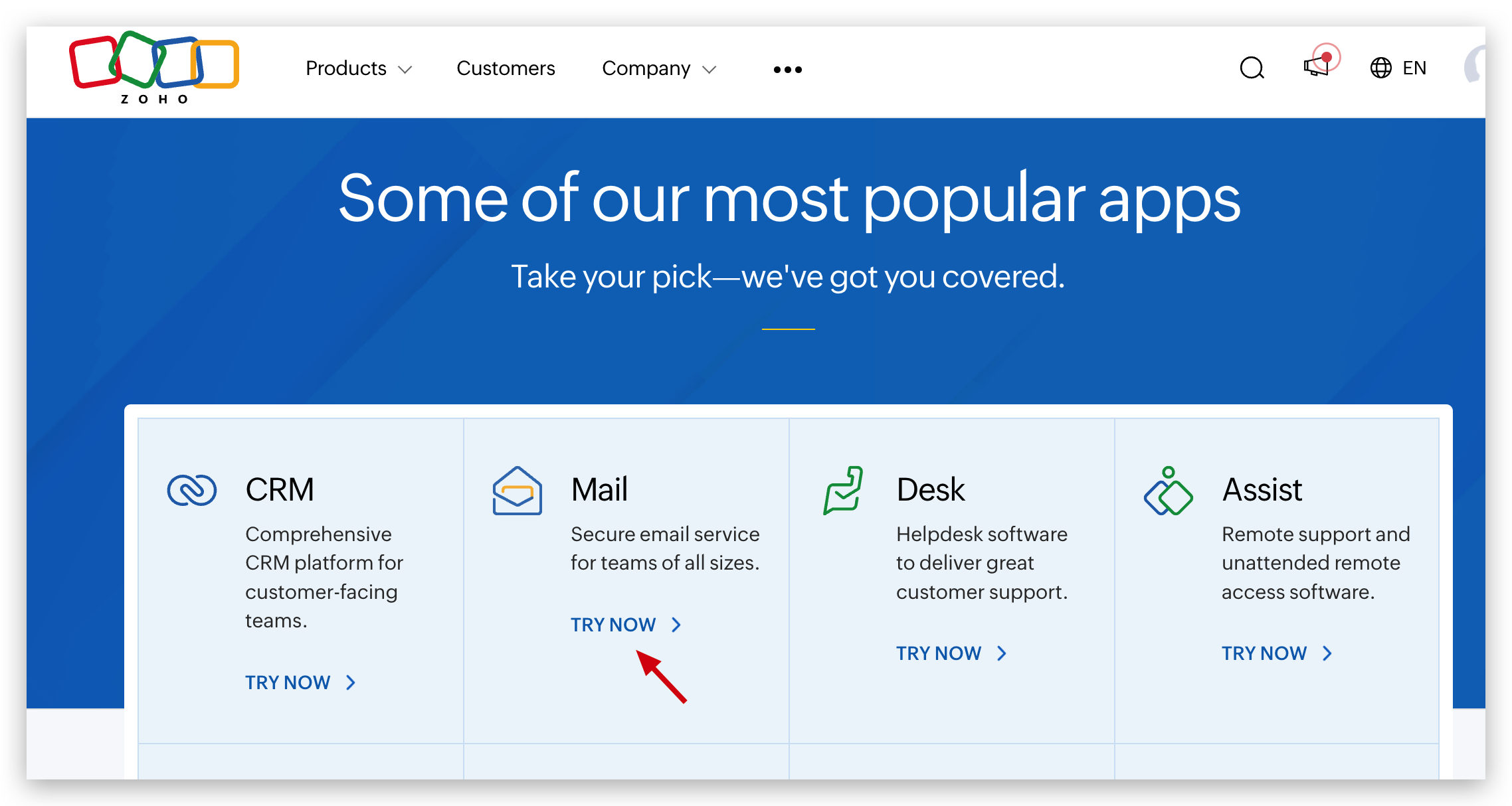Click the megaphone announcements icon
The width and height of the screenshot is (1512, 806).
pyautogui.click(x=1317, y=66)
